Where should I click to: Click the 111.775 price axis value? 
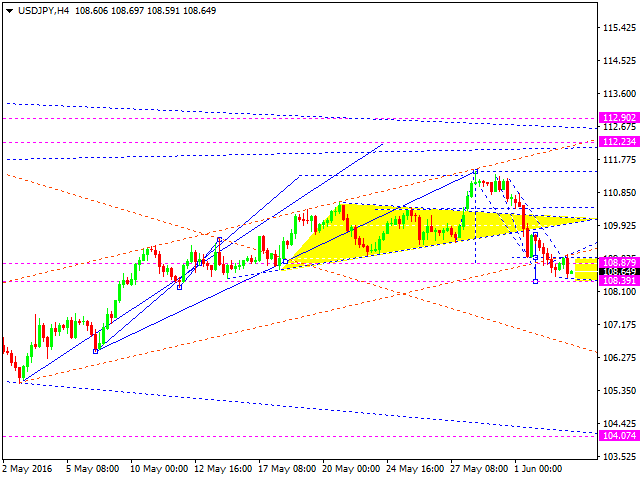point(620,160)
